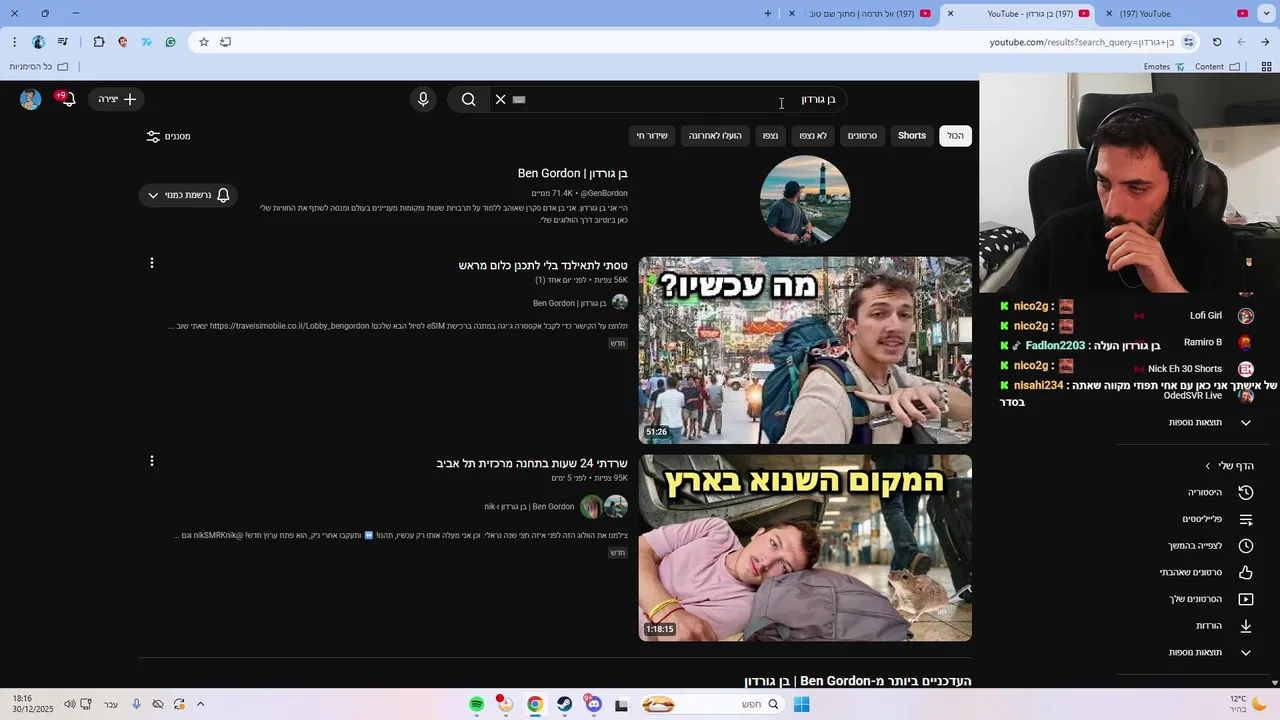This screenshot has height=720, width=1280.
Task: Open the Chrome taskbar icon
Action: (x=535, y=704)
